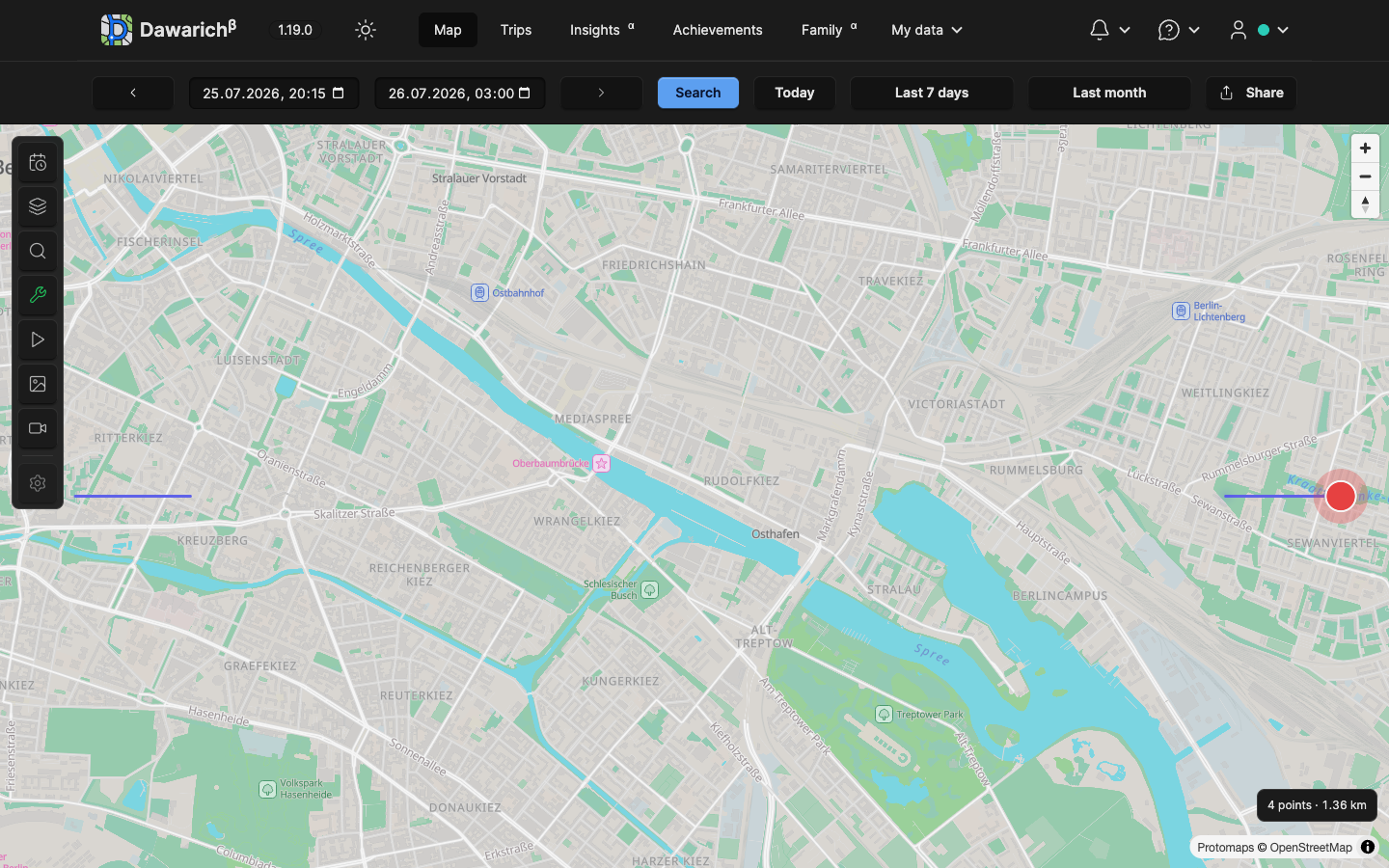Screen dimensions: 1389x868
Task: Open map settings gear icon
Action: pyautogui.click(x=38, y=483)
